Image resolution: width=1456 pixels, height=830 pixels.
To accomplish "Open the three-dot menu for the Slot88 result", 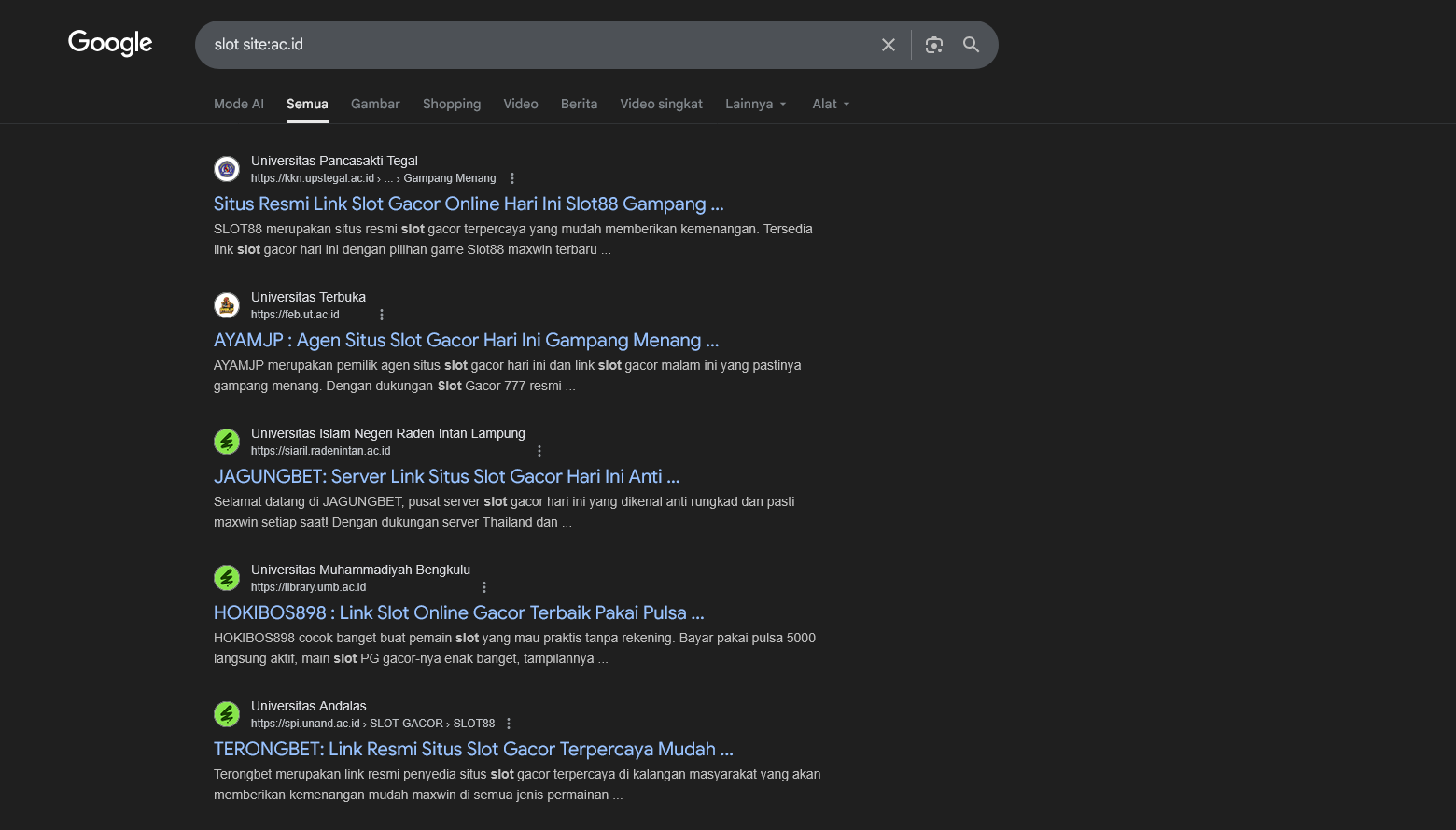I will coord(511,177).
